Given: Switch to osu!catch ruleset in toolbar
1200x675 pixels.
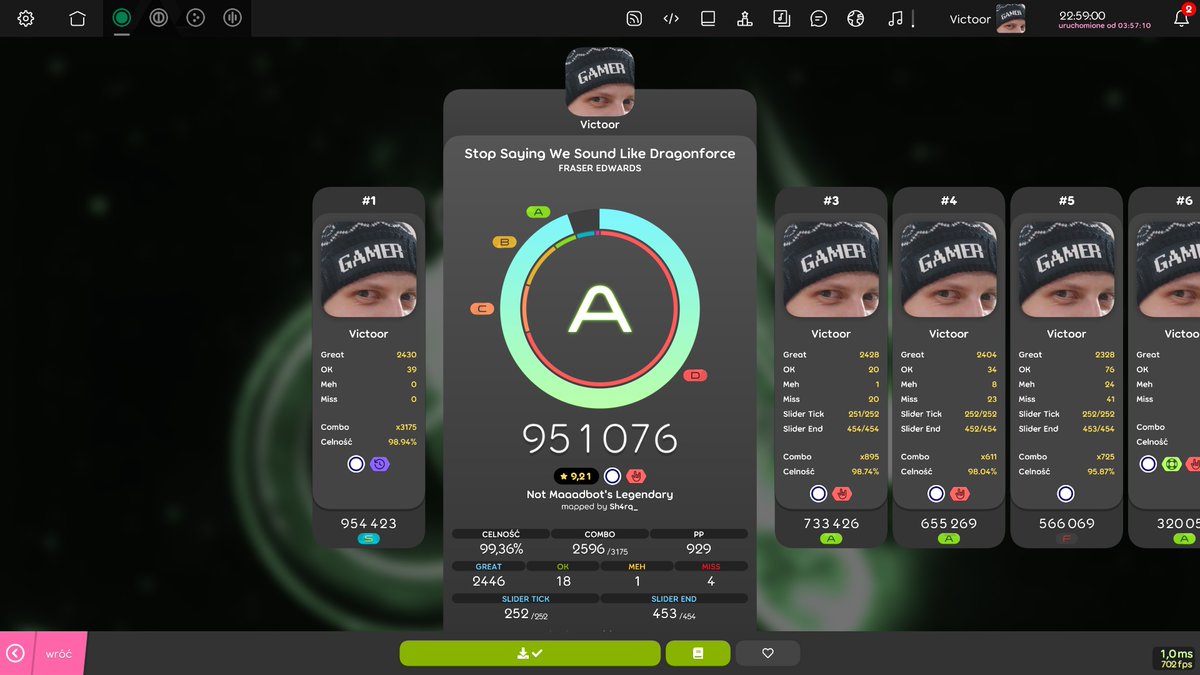Looking at the screenshot, I should 195,18.
